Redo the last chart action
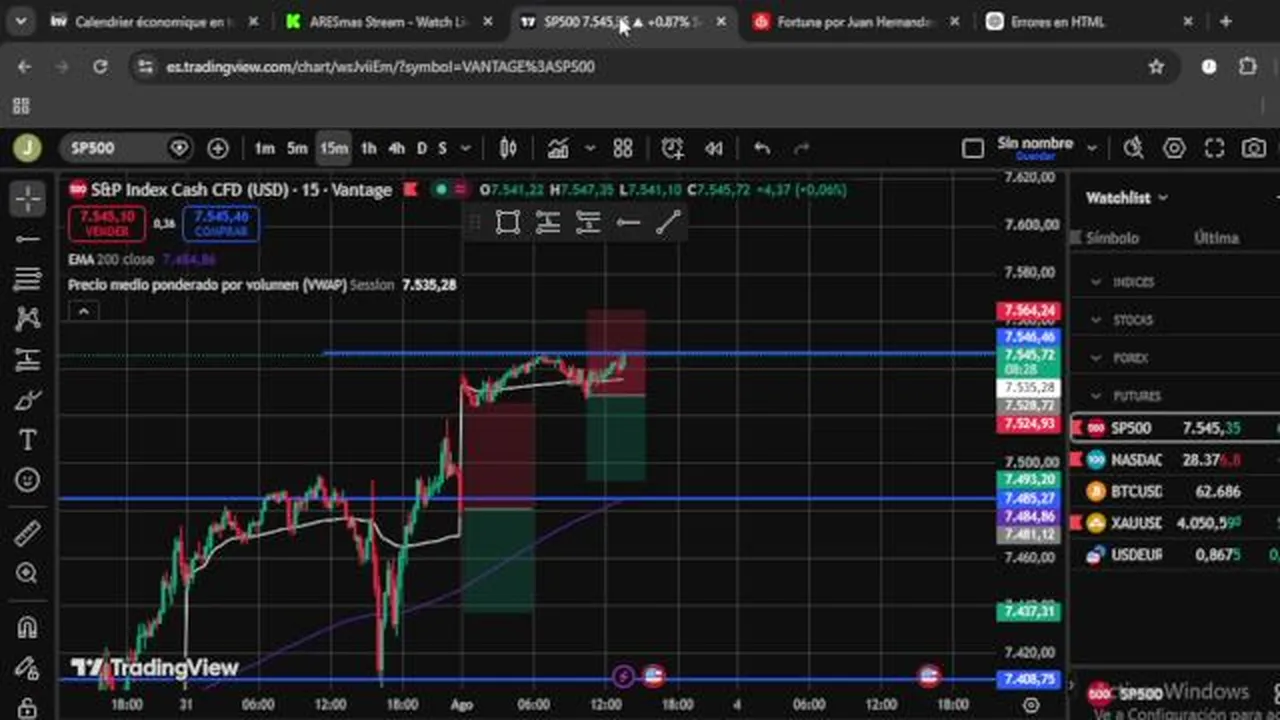Image resolution: width=1280 pixels, height=720 pixels. click(x=801, y=148)
